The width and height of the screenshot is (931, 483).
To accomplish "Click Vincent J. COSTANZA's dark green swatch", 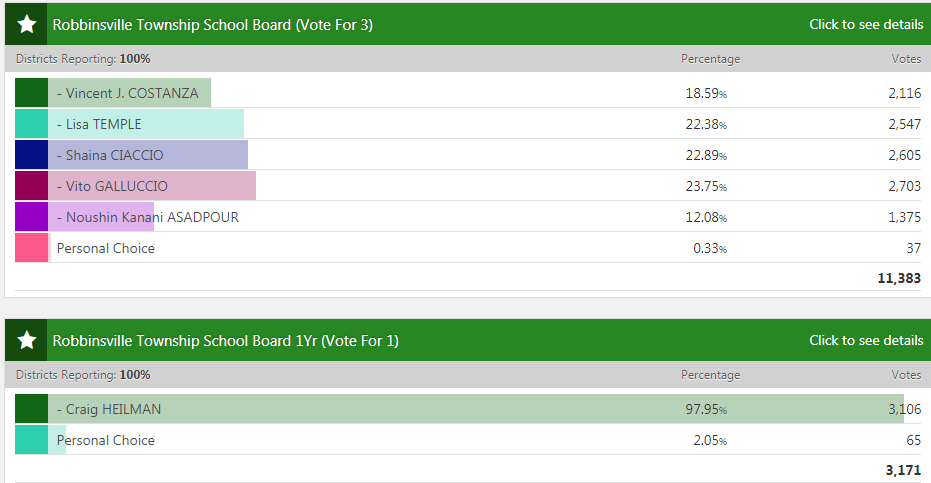I will click(32, 93).
